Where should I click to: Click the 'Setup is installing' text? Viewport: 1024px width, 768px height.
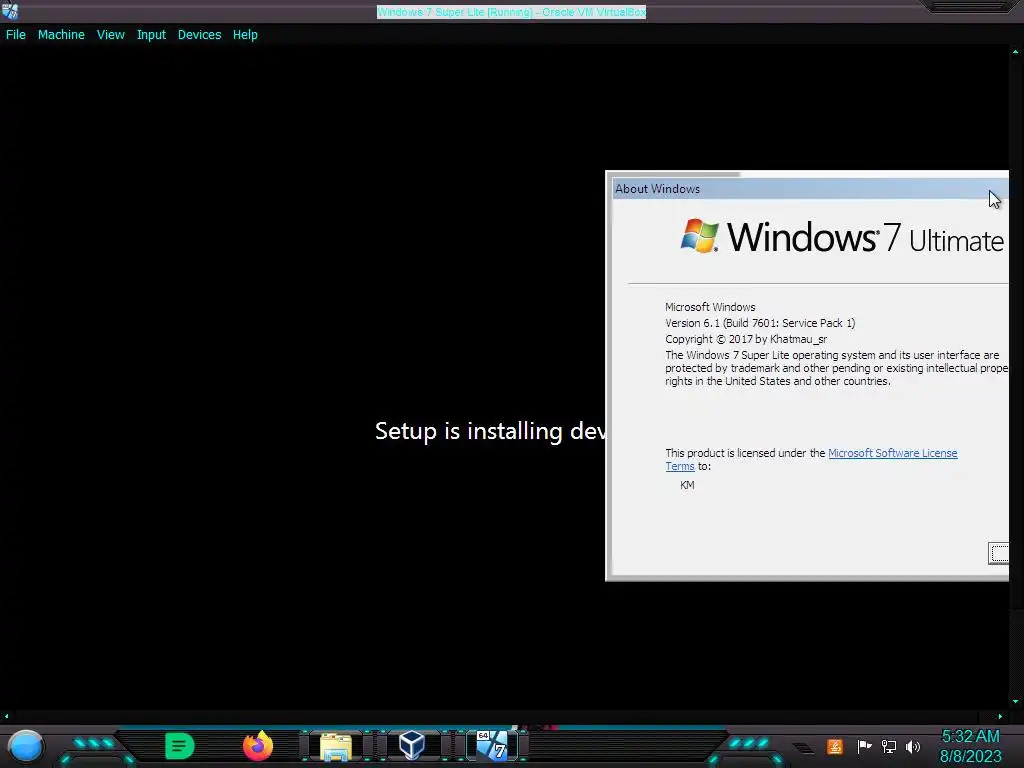(490, 431)
